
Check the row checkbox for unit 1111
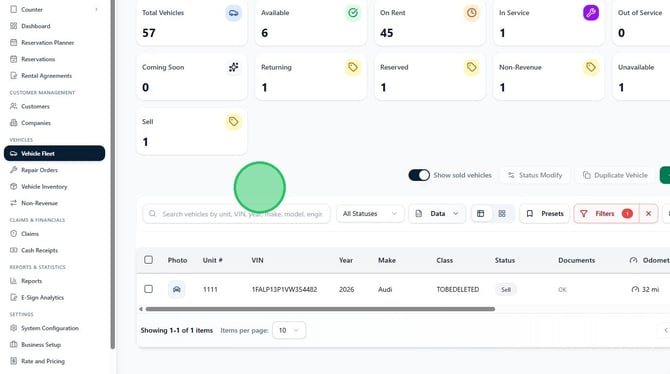(x=148, y=289)
